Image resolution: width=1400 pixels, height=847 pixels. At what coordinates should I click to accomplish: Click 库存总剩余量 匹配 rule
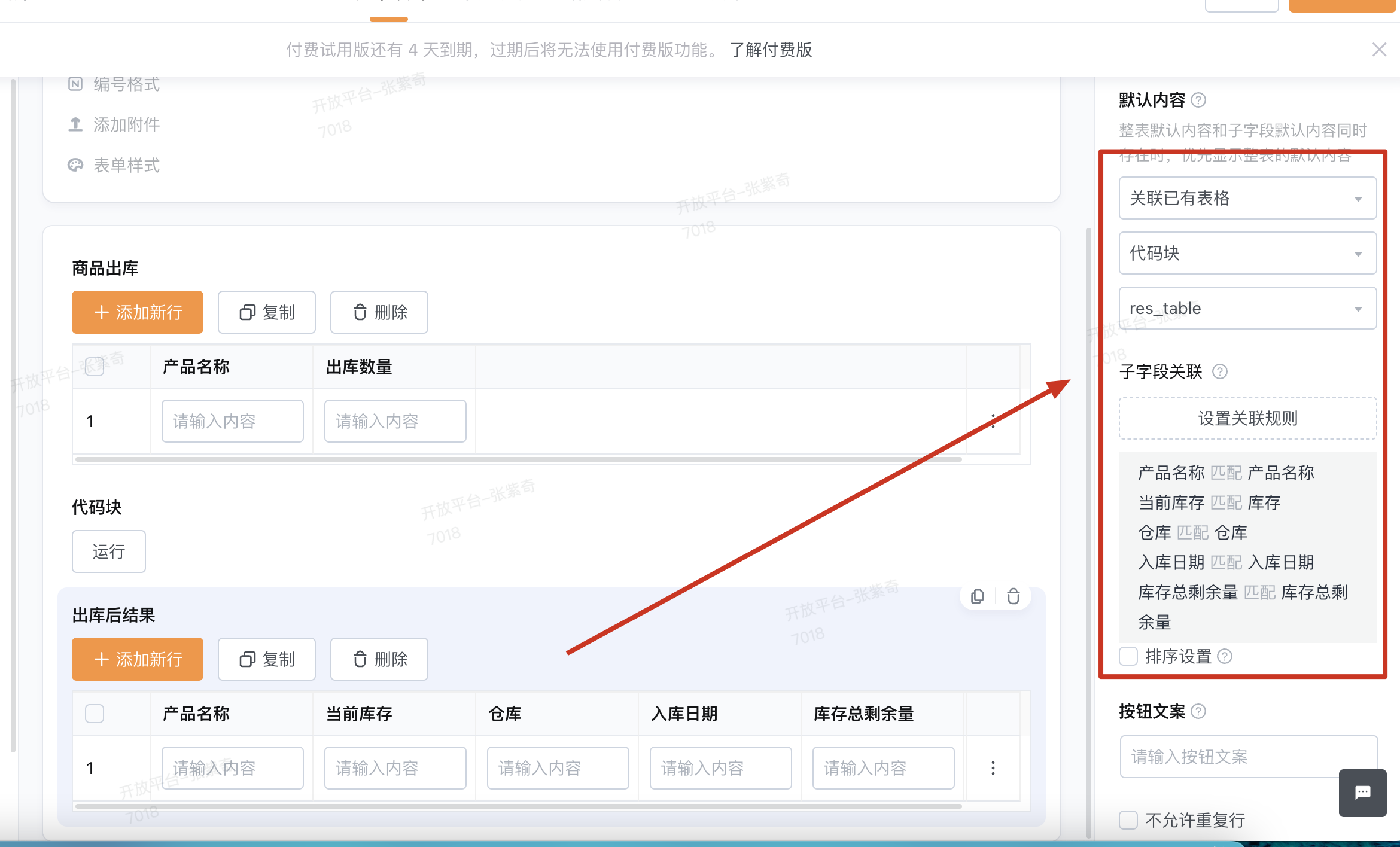point(1243,607)
